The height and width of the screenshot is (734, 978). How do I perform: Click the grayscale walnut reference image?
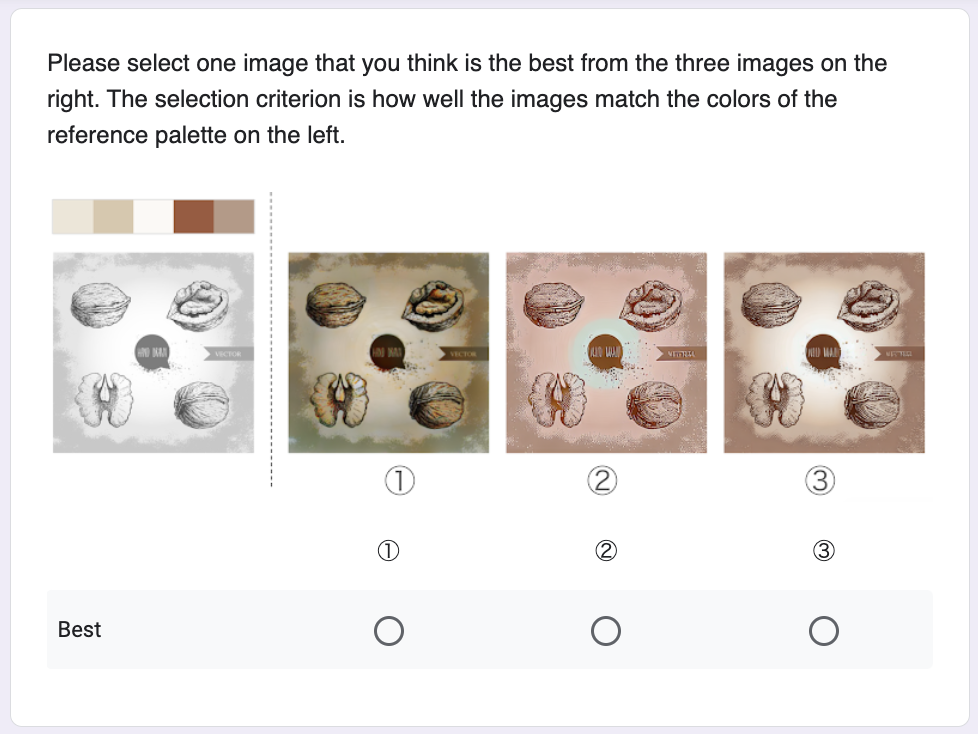point(153,352)
